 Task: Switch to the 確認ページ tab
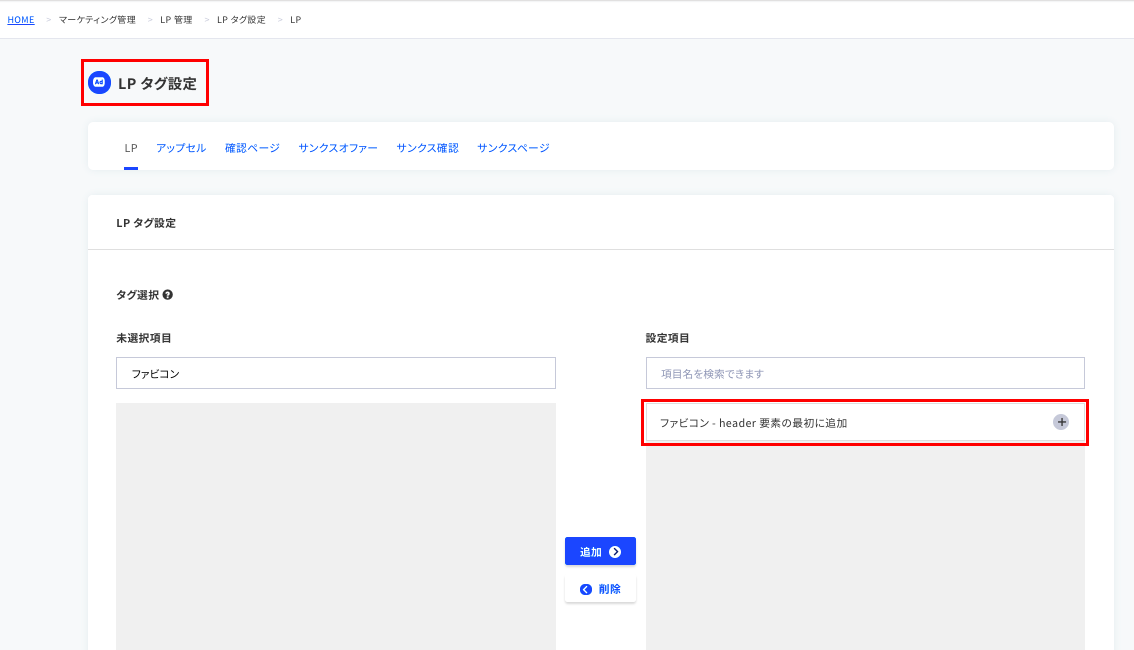[x=252, y=147]
